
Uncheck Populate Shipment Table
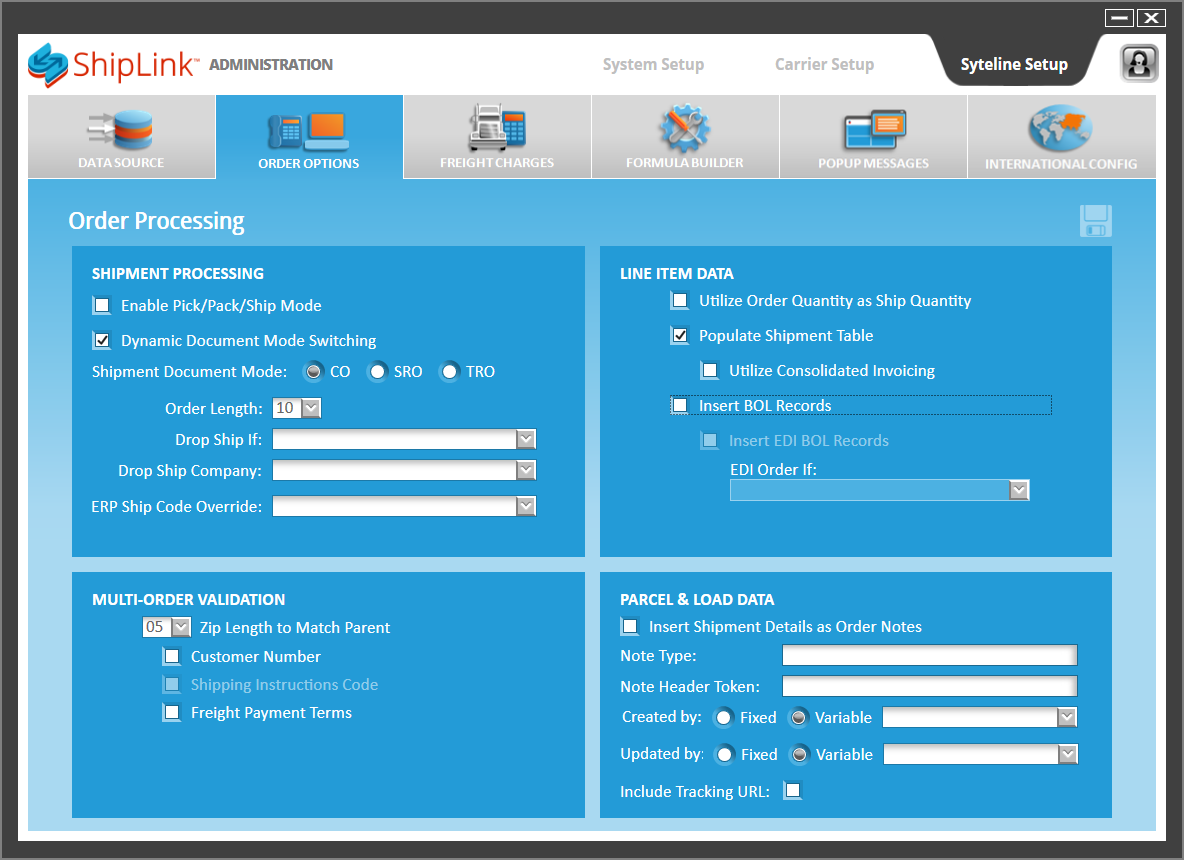point(680,335)
